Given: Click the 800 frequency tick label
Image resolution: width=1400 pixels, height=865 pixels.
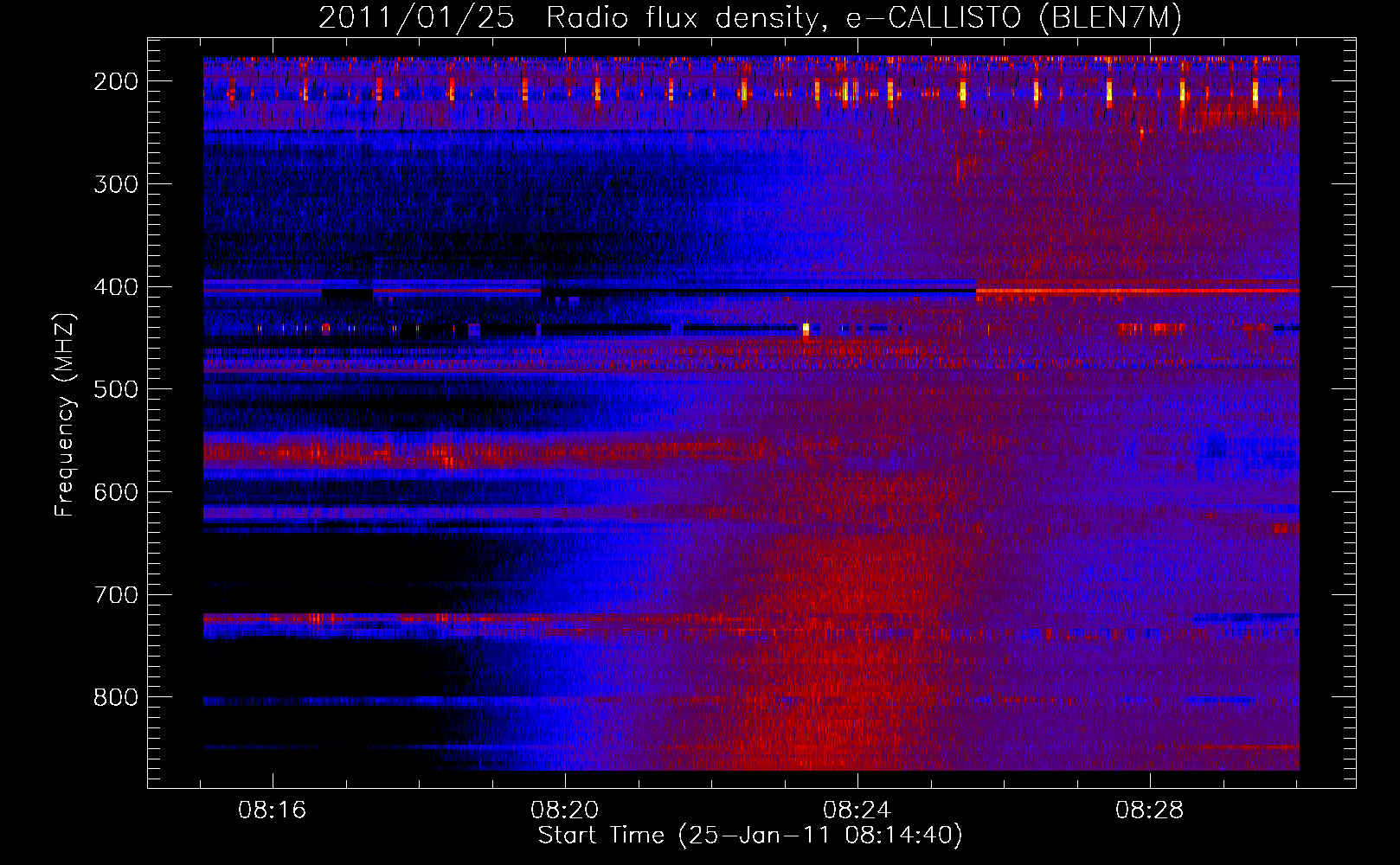Looking at the screenshot, I should [x=116, y=697].
